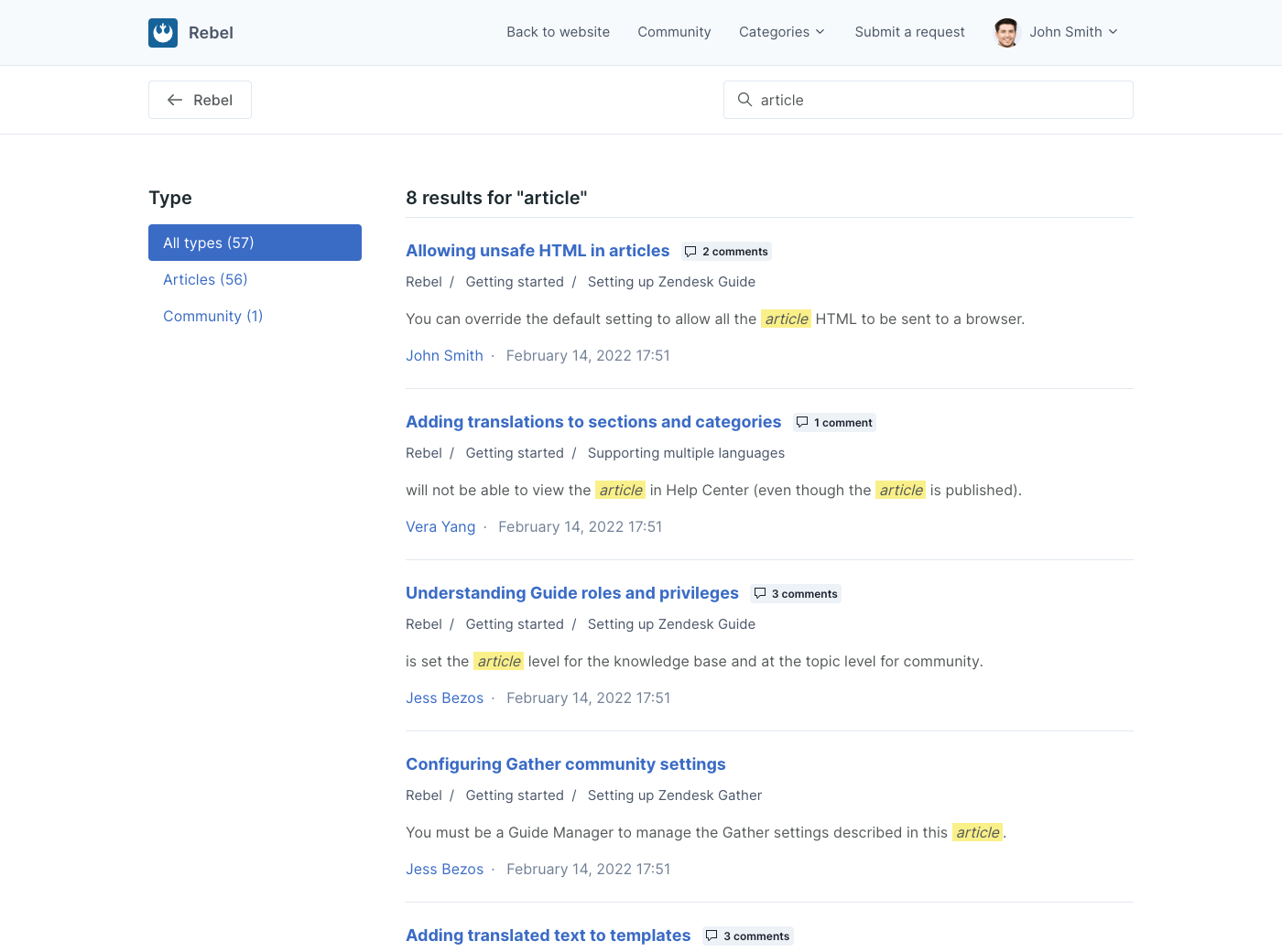Click comments badge on Understanding Guide roles

[x=795, y=594]
